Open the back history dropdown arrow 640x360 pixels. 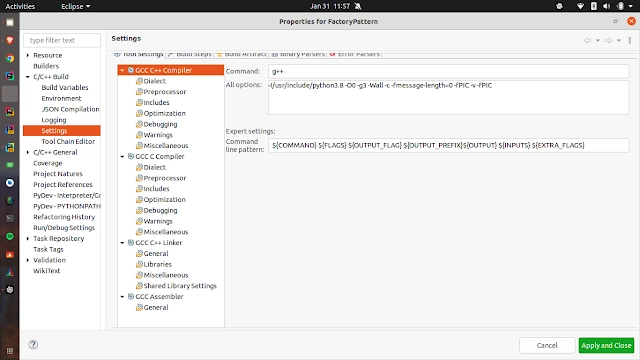click(x=598, y=40)
